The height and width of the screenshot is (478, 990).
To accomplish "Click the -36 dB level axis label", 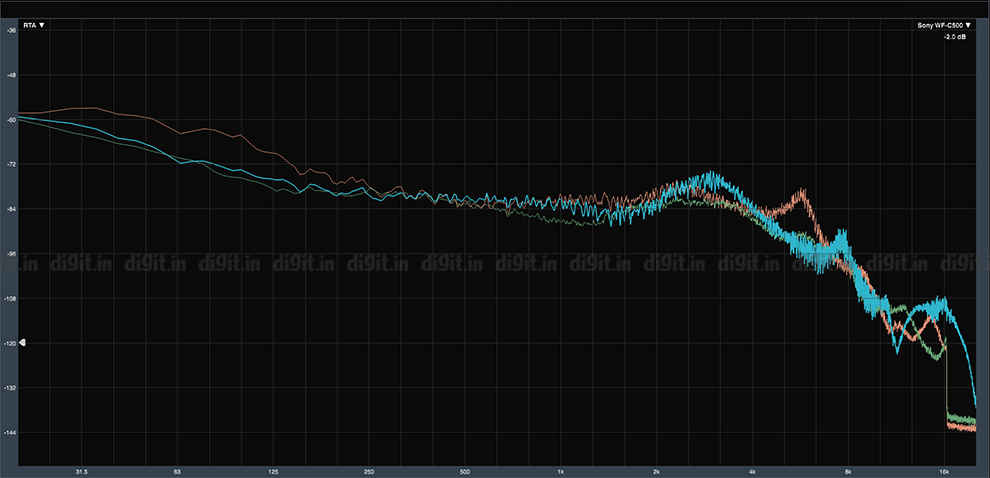I will (x=11, y=30).
